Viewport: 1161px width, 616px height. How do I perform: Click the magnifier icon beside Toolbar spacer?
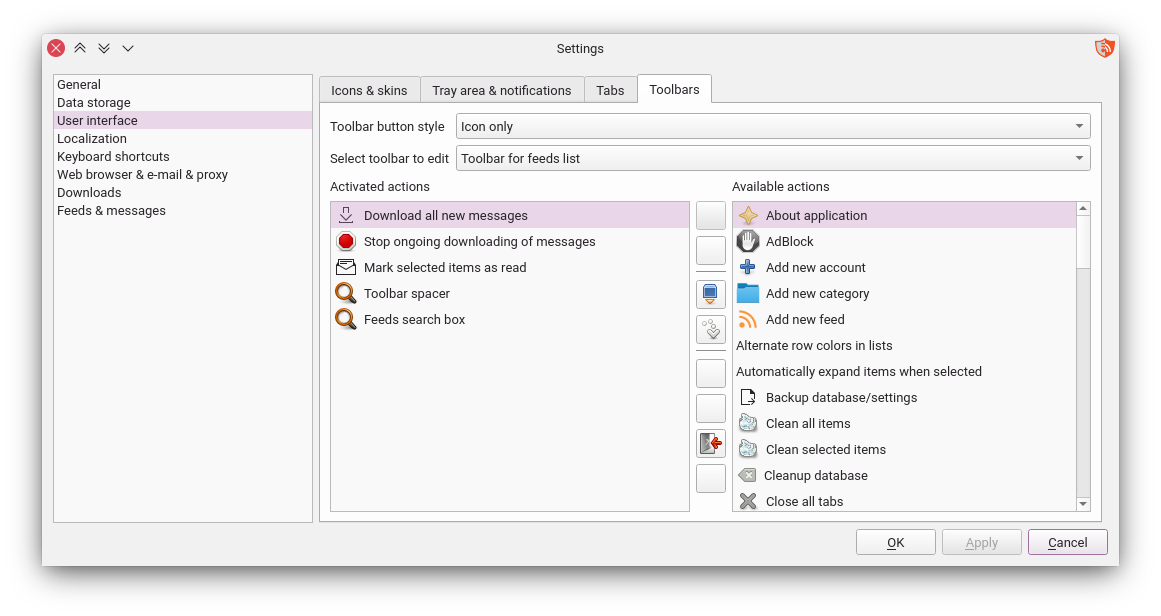tap(346, 293)
